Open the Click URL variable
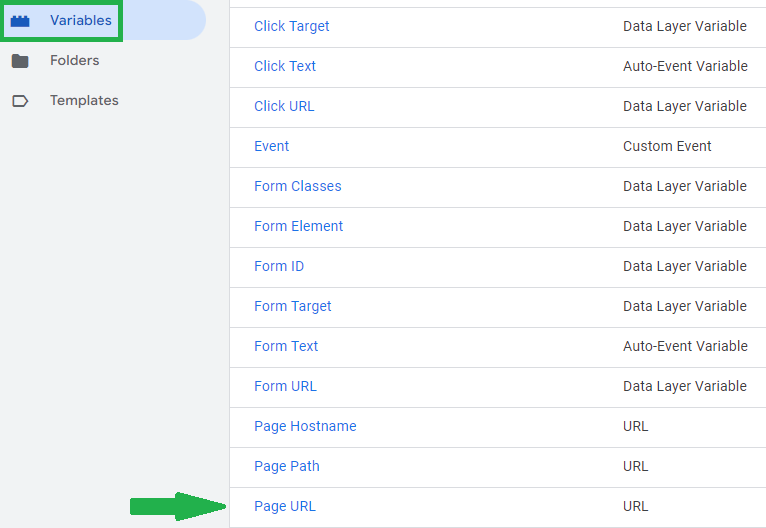The width and height of the screenshot is (766, 528). click(x=284, y=106)
